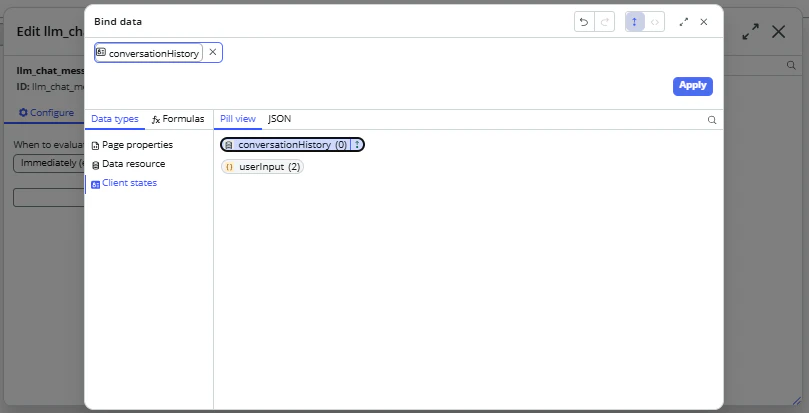Viewport: 809px width, 413px height.
Task: Select Client states data type
Action: pos(124,183)
